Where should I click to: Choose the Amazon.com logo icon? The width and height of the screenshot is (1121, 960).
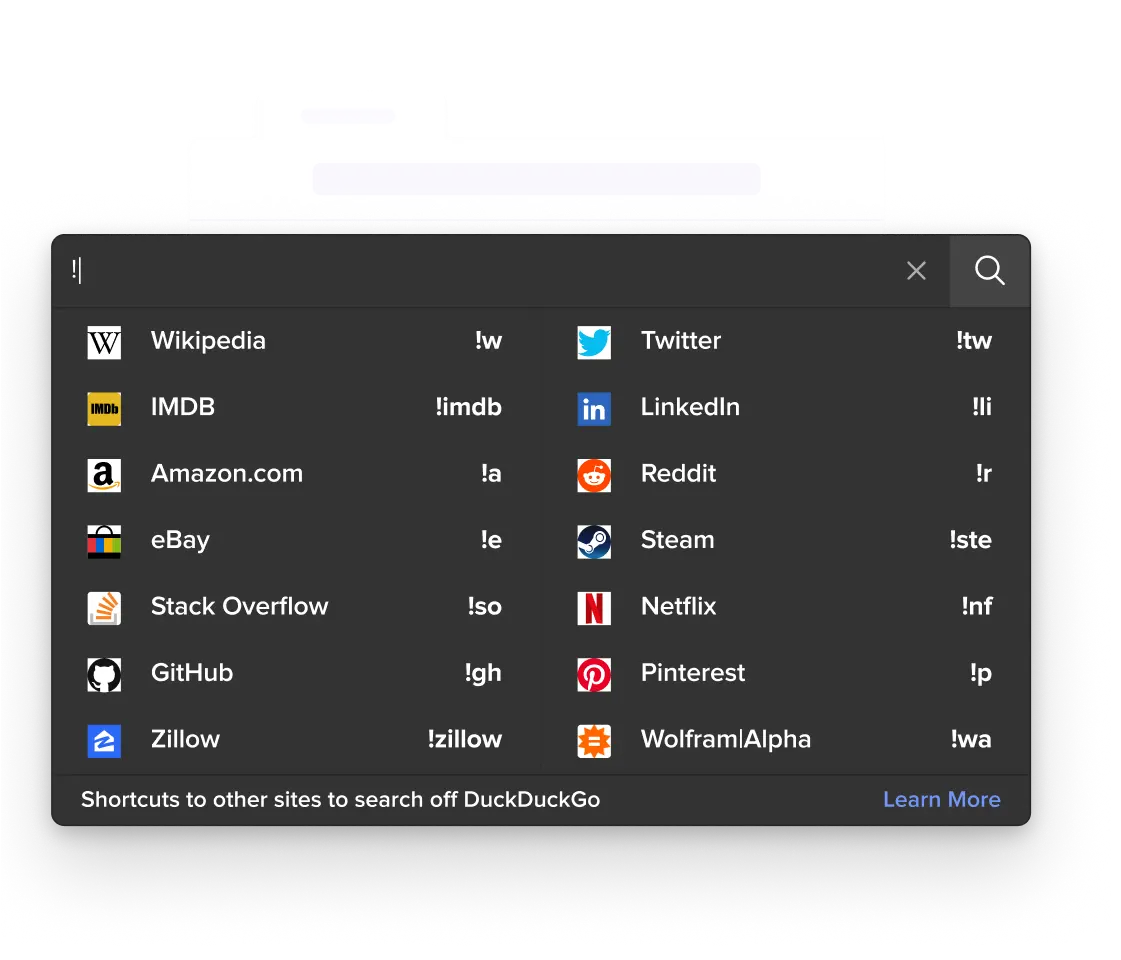[104, 475]
